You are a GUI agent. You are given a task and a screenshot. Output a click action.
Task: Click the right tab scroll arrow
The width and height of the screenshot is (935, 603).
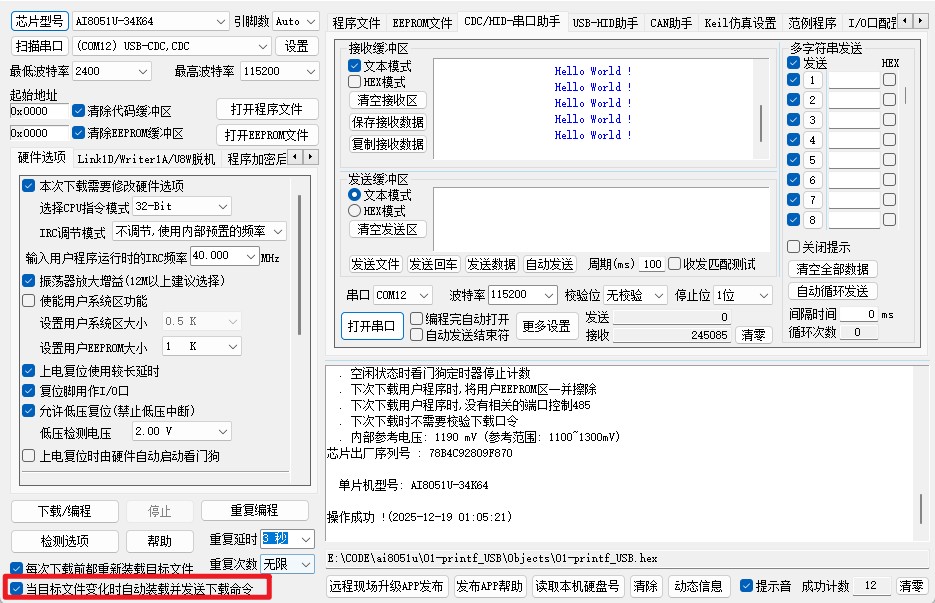pyautogui.click(x=921, y=21)
